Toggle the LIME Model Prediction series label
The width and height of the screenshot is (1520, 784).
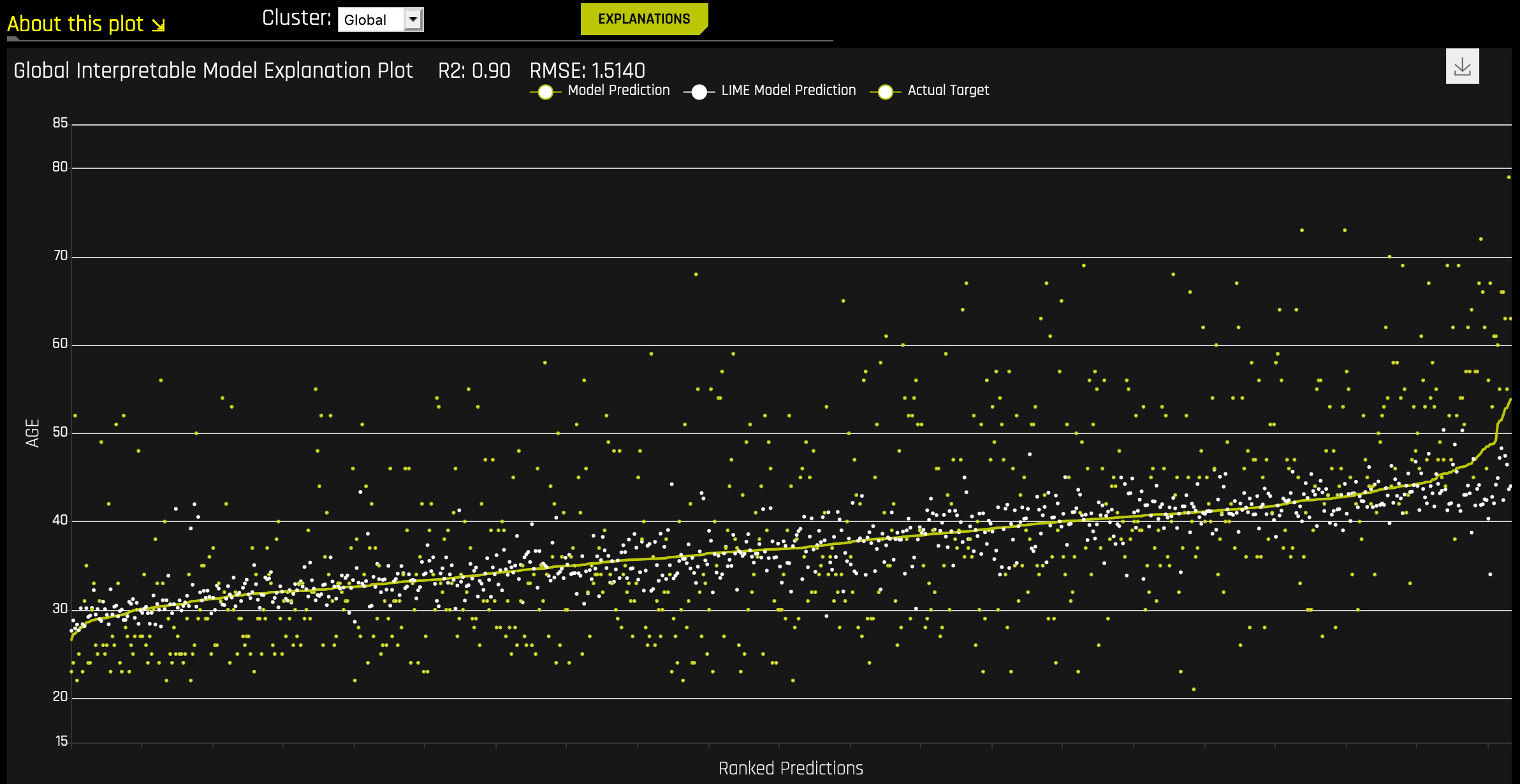pos(788,91)
